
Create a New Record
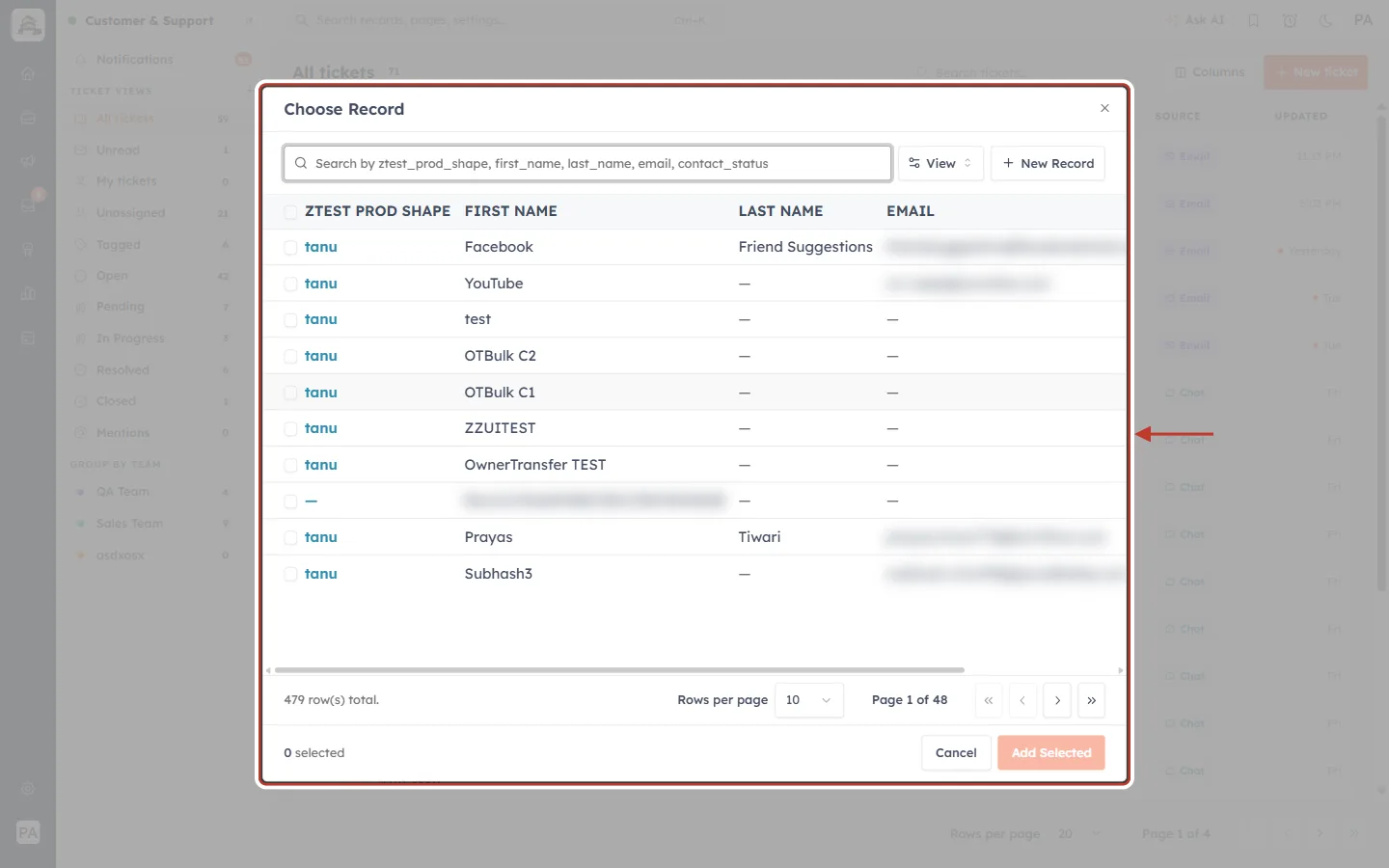[x=1048, y=163]
